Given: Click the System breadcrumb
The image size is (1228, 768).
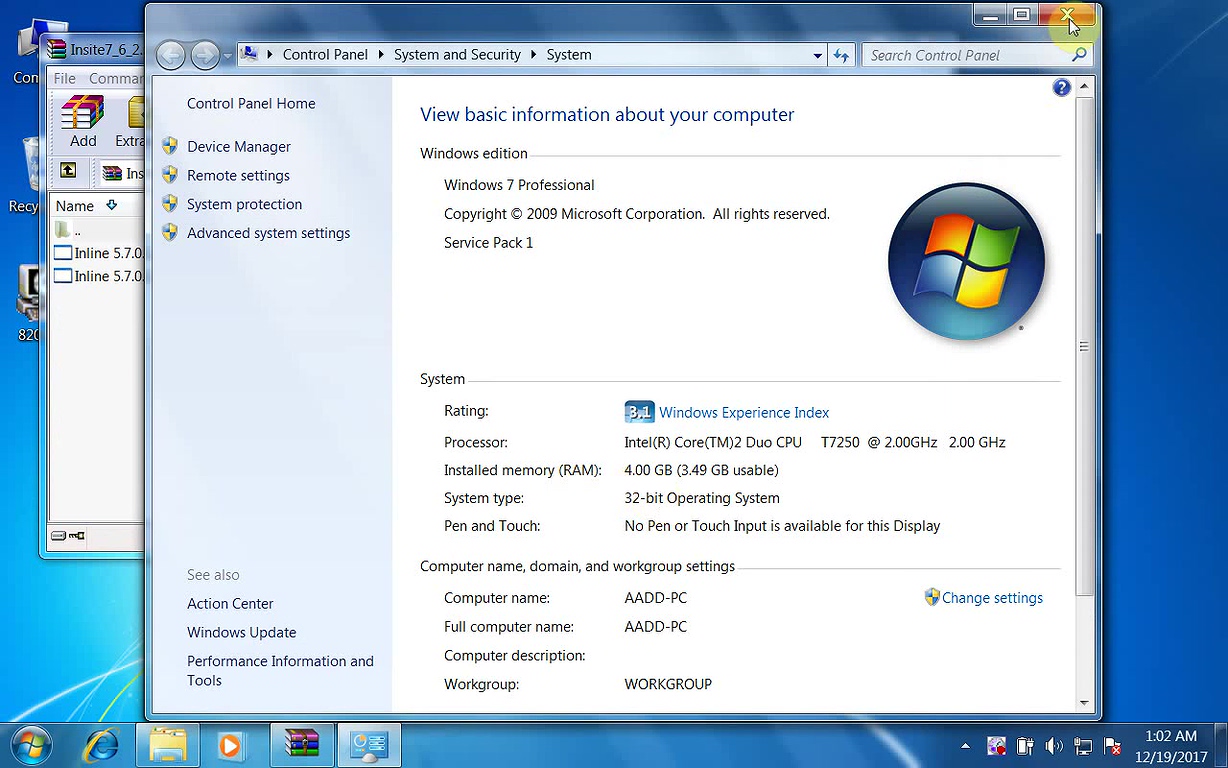Looking at the screenshot, I should pos(569,55).
